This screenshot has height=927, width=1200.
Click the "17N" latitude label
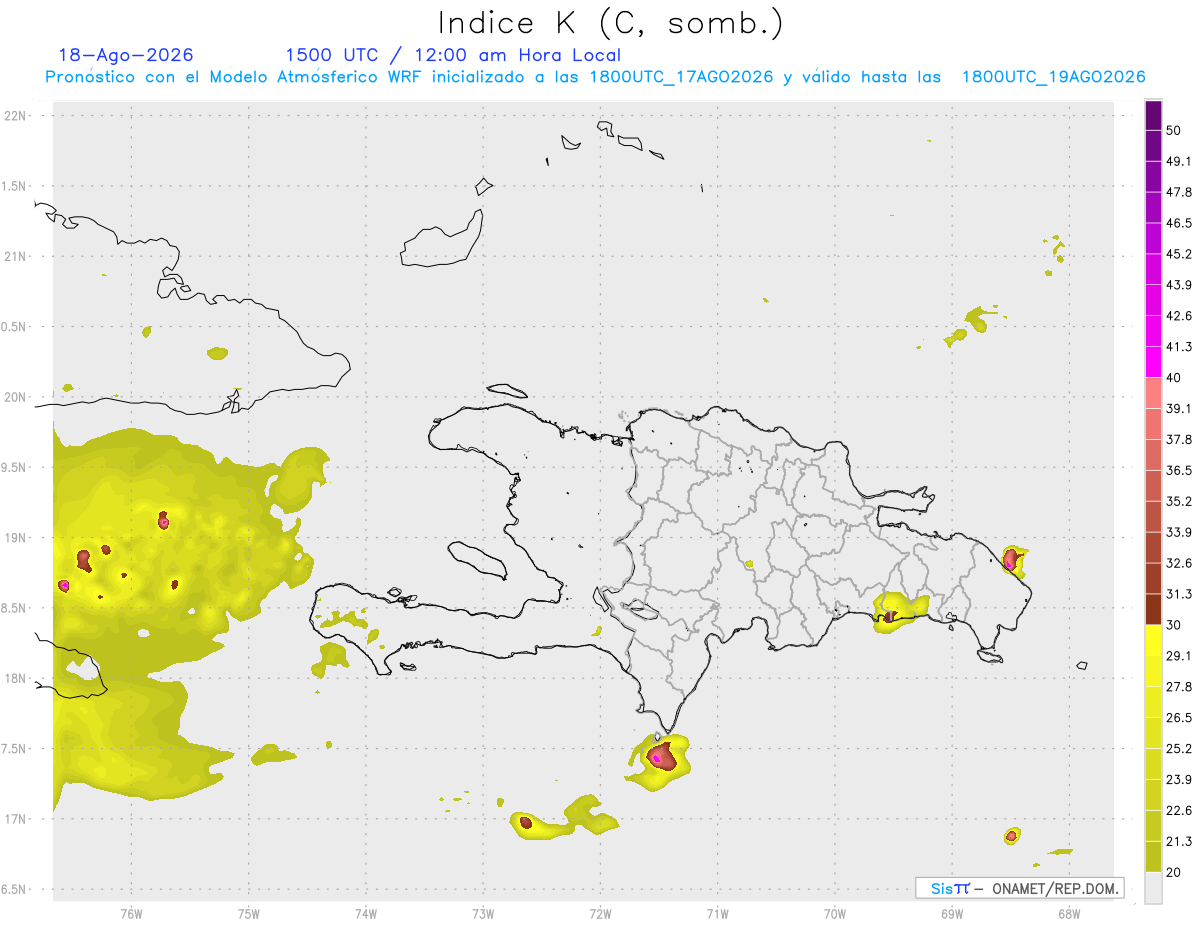pyautogui.click(x=16, y=819)
